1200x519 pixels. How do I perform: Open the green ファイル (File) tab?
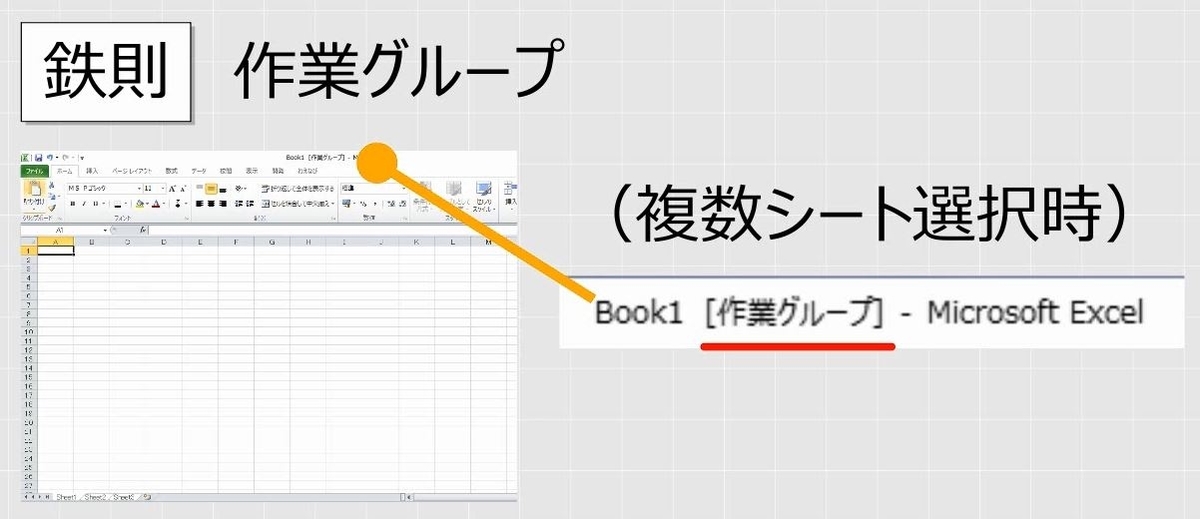[x=35, y=171]
